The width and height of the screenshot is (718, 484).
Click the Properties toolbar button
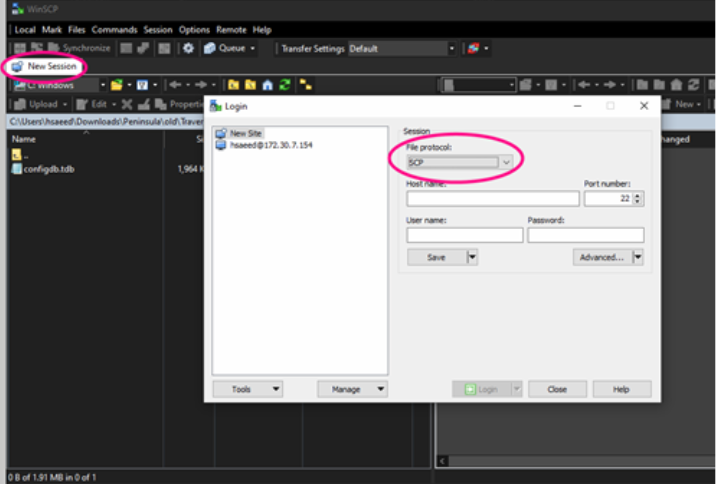tap(180, 104)
